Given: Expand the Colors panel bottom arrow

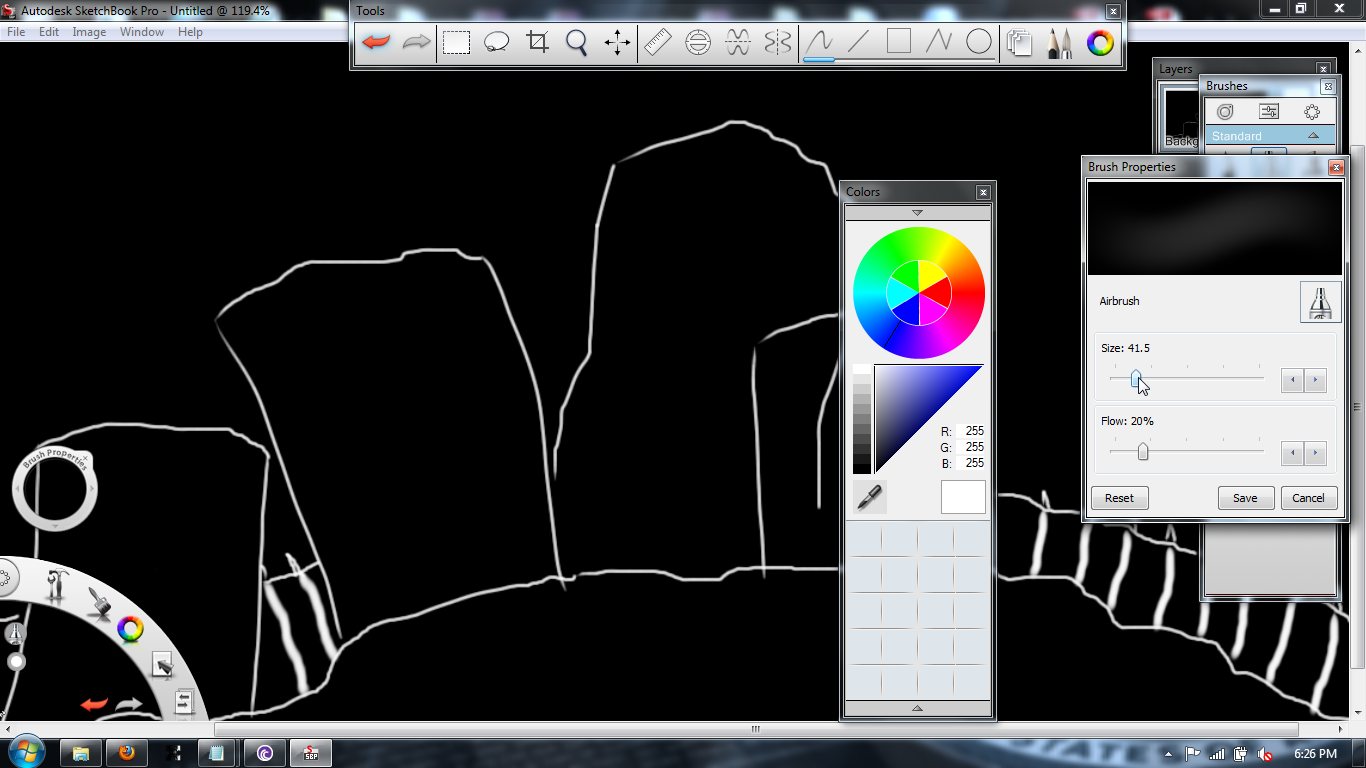Looking at the screenshot, I should 917,708.
